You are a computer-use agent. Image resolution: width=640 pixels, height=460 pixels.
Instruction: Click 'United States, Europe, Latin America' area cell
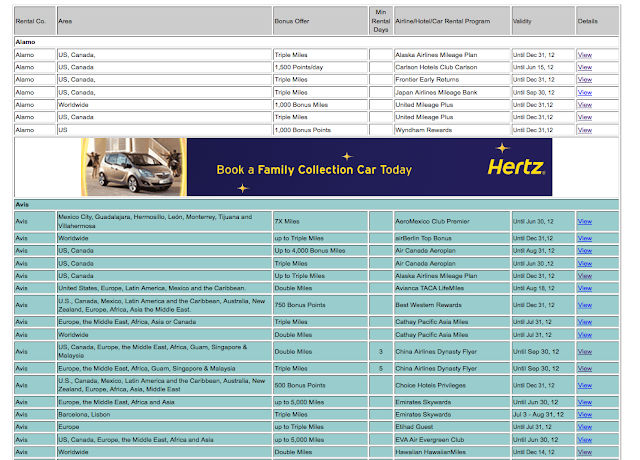[164, 288]
